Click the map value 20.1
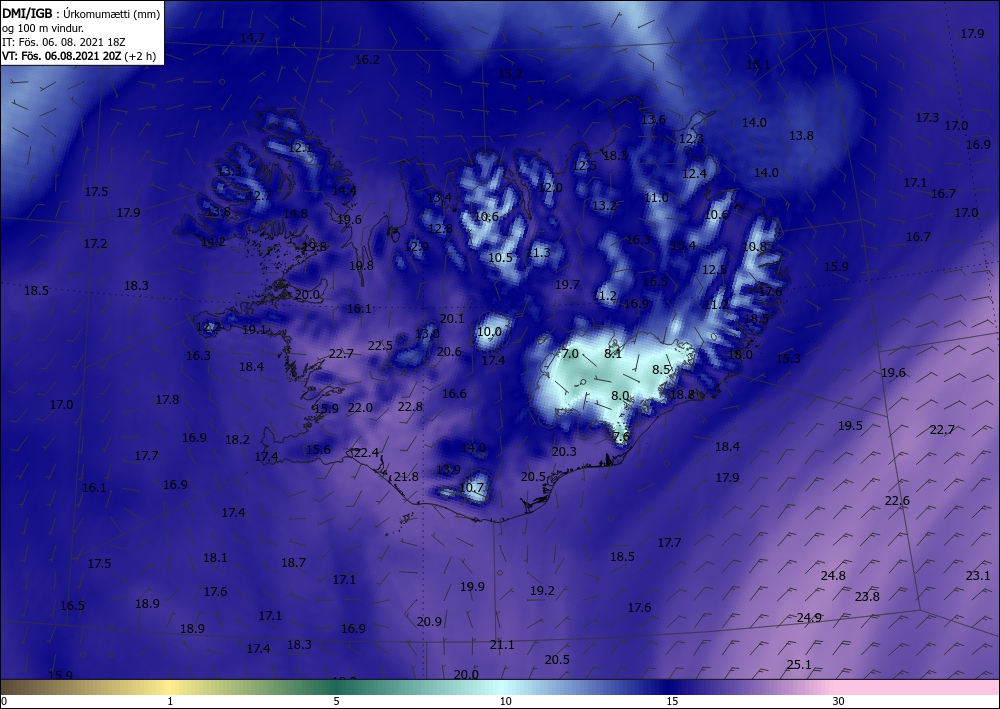The width and height of the screenshot is (1000, 709). (x=452, y=318)
